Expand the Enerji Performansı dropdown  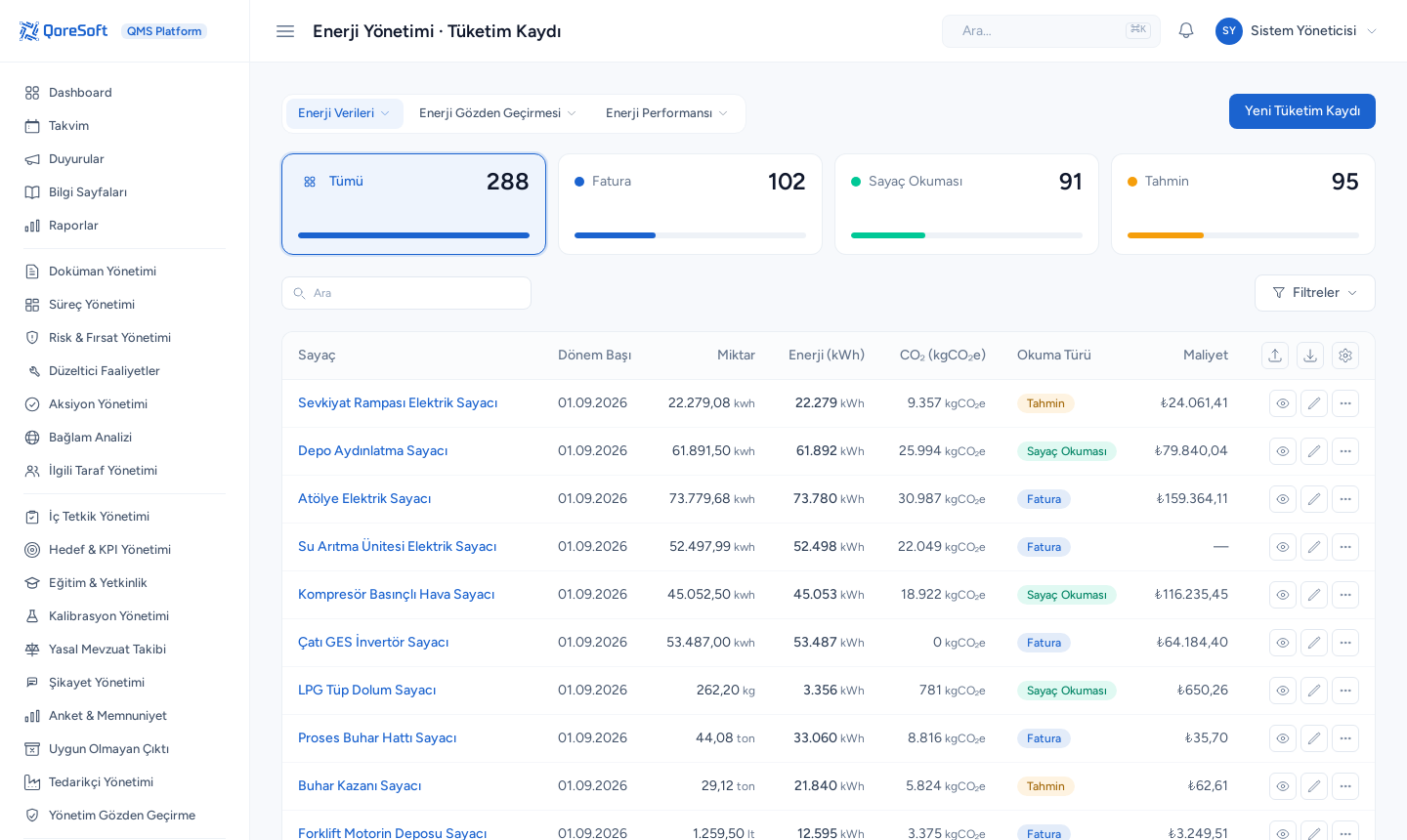coord(666,113)
